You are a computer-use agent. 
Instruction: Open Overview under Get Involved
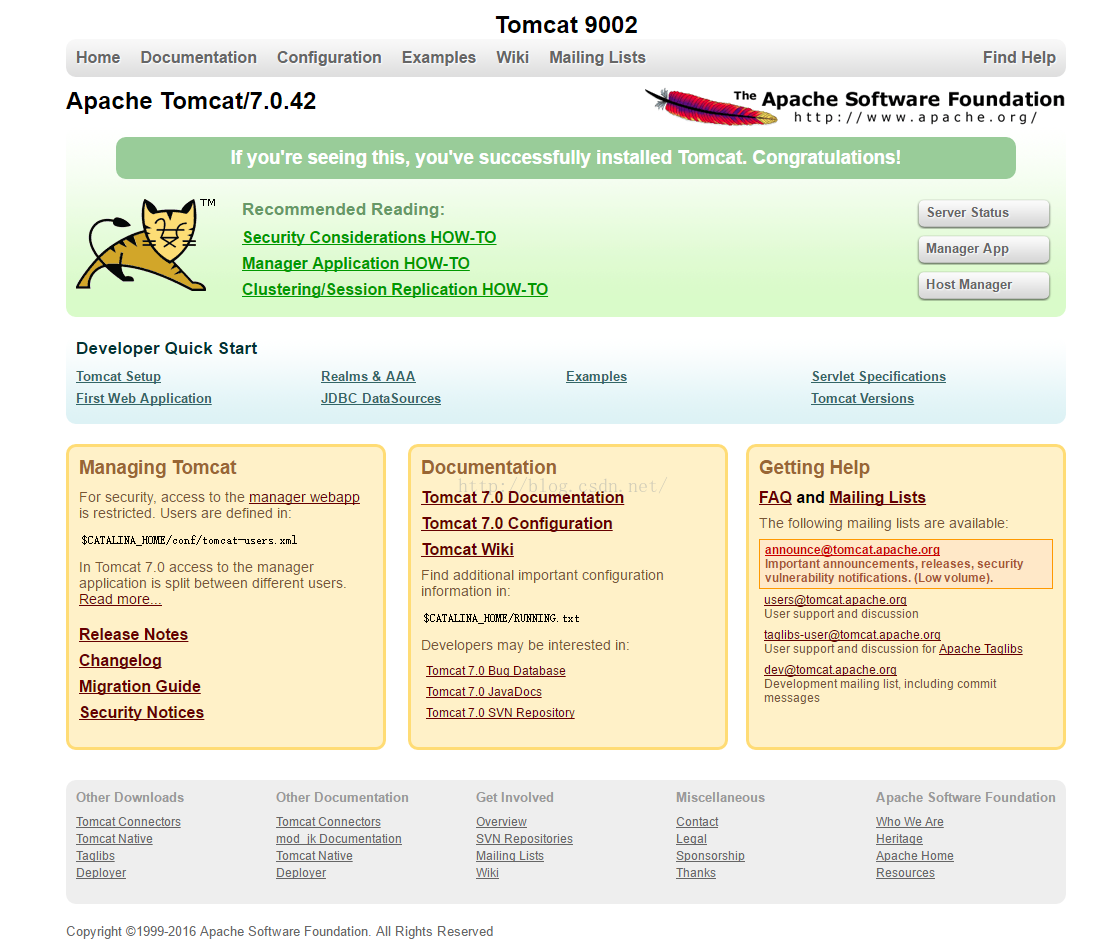point(501,822)
